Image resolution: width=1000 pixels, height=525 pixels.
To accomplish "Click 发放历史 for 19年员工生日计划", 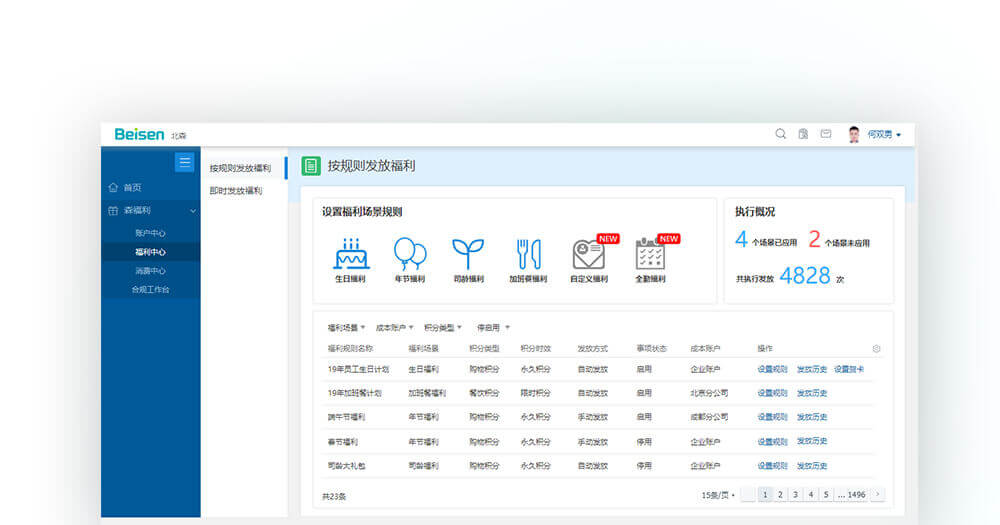I will tap(812, 369).
